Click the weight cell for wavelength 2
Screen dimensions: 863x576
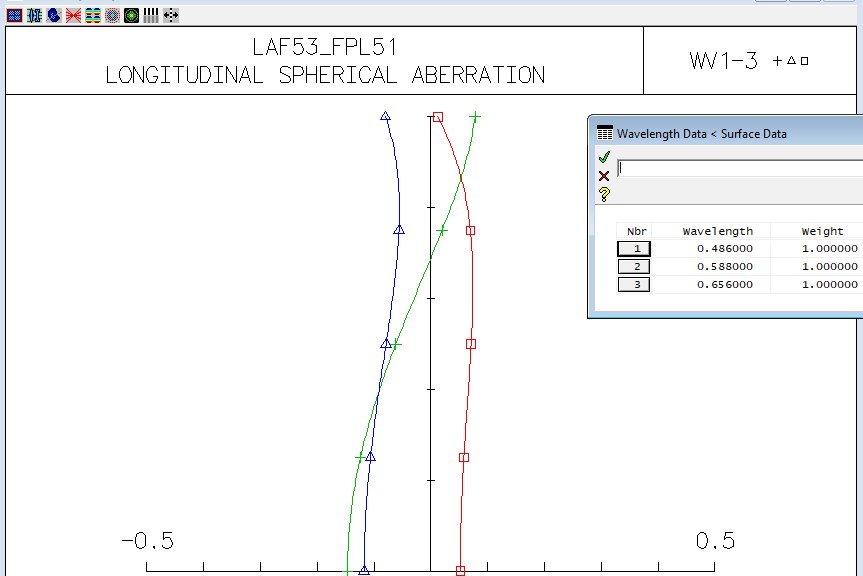[x=829, y=267]
